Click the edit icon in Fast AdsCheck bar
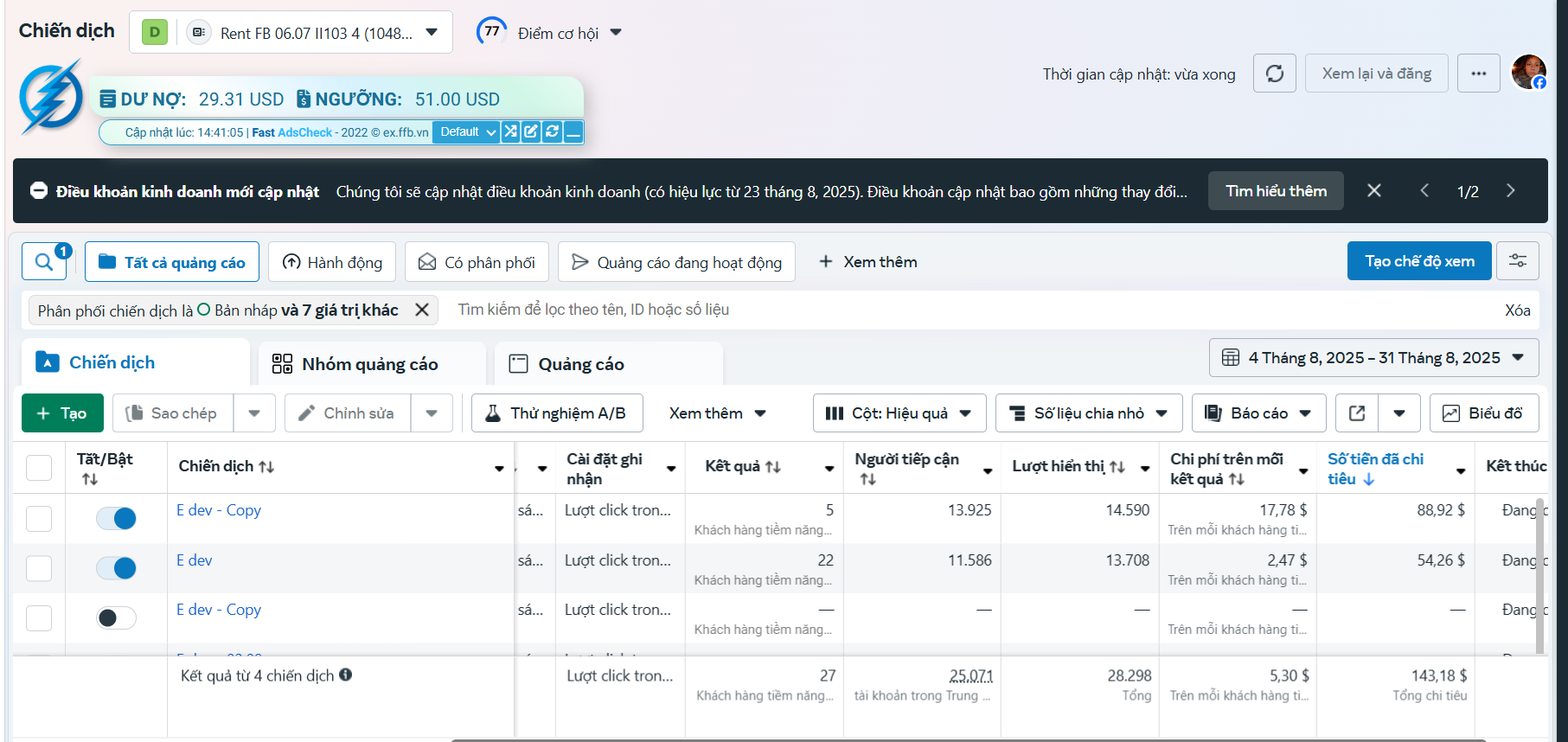Viewport: 1568px width, 742px height. [x=531, y=131]
